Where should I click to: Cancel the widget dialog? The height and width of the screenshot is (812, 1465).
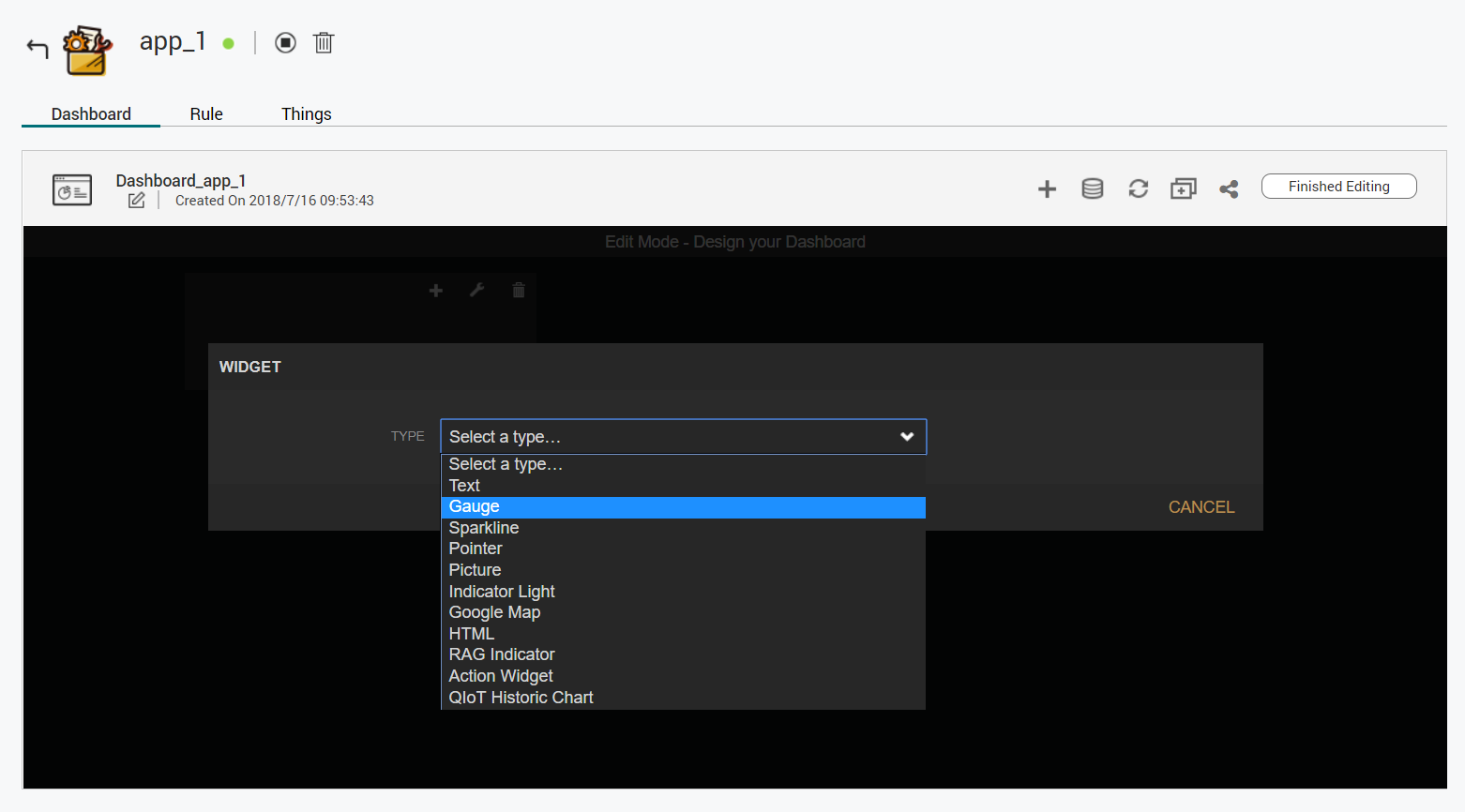click(x=1201, y=507)
